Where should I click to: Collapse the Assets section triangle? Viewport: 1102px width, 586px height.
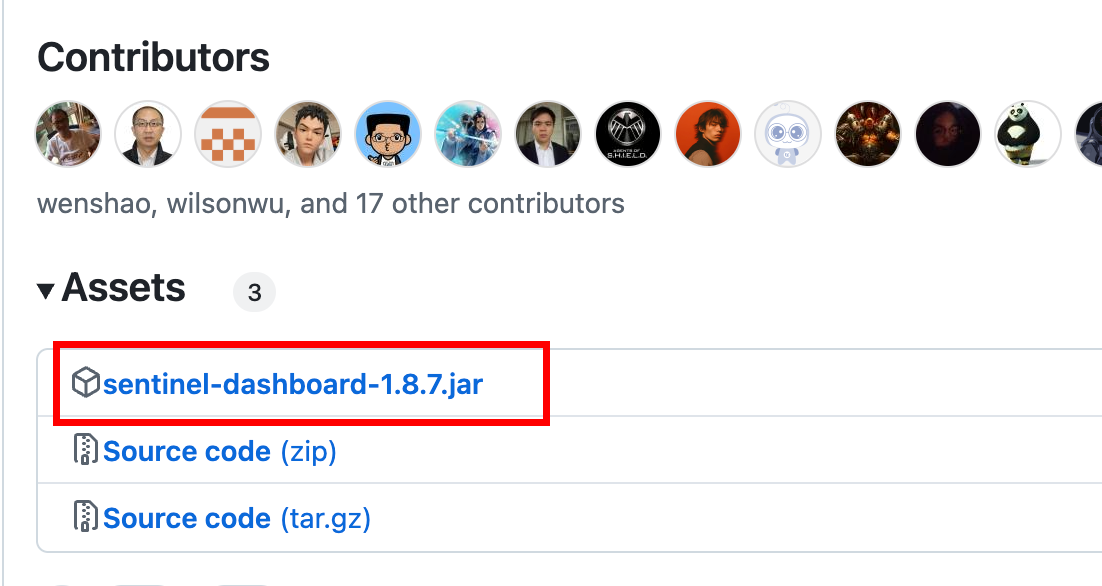pyautogui.click(x=46, y=290)
